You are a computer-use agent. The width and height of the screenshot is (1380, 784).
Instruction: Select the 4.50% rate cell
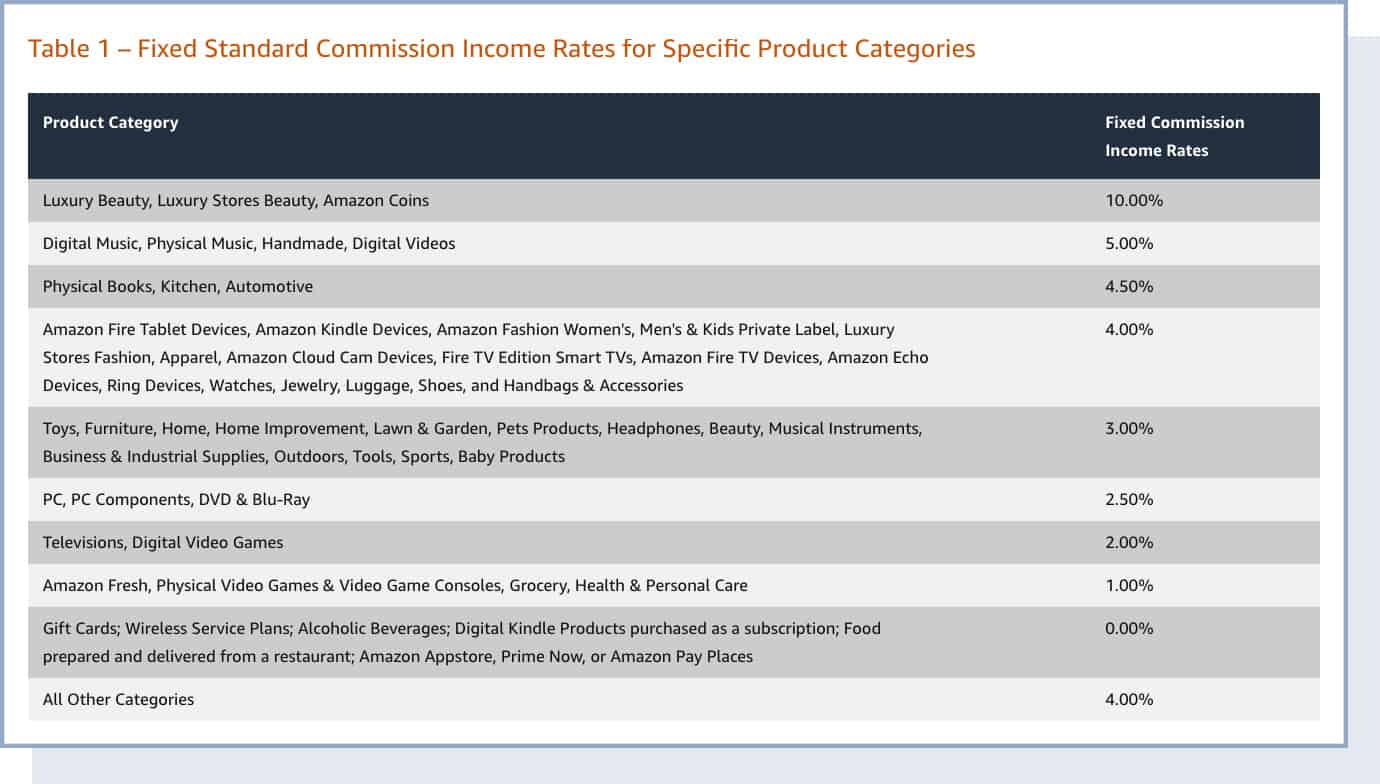pos(1128,286)
